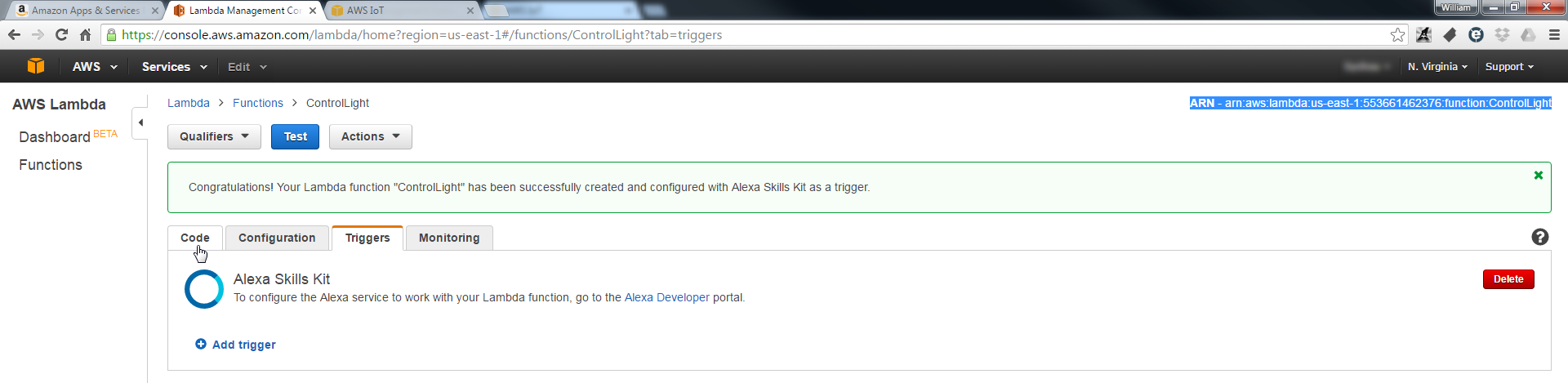Go to Lambda breadcrumb link
The width and height of the screenshot is (1568, 383).
pyautogui.click(x=189, y=103)
